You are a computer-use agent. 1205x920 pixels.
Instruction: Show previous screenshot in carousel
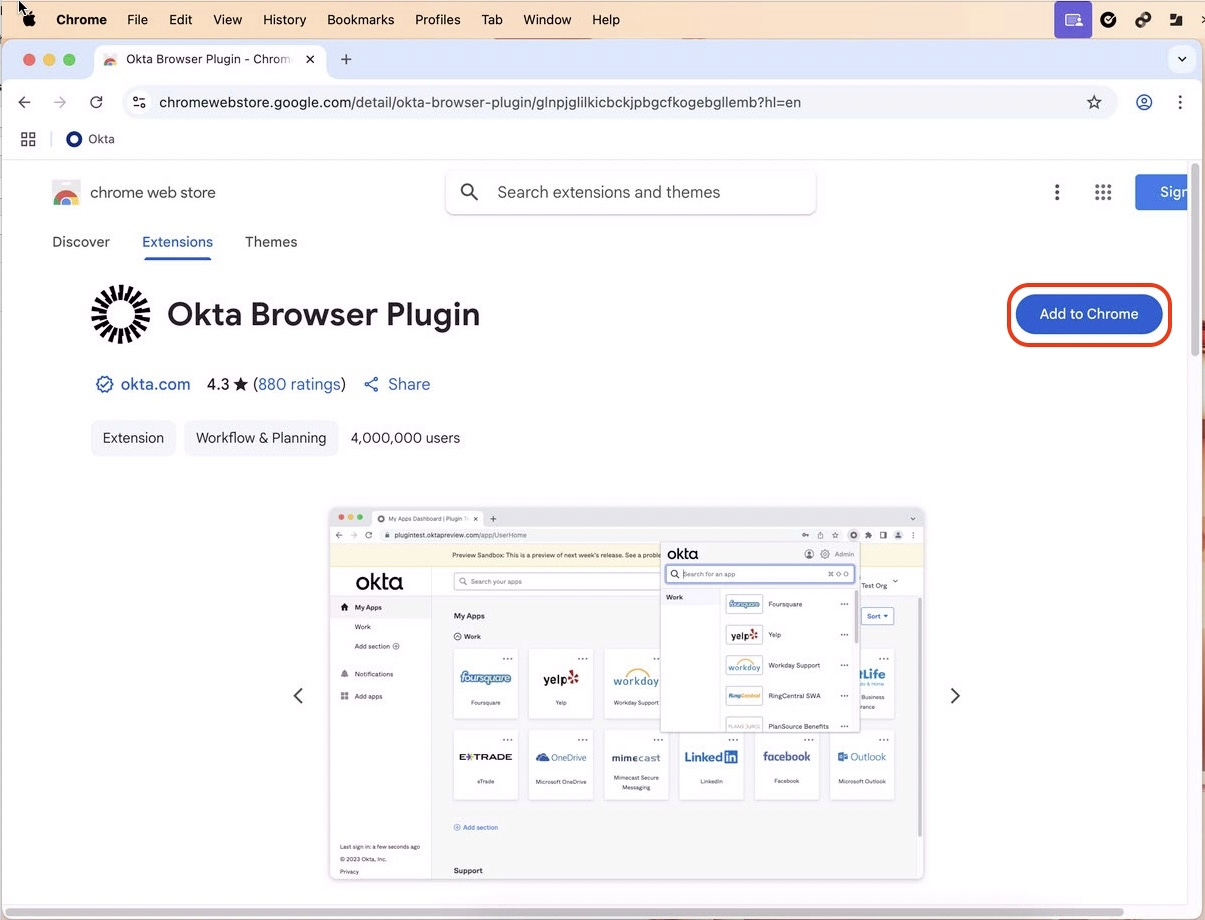pos(298,696)
